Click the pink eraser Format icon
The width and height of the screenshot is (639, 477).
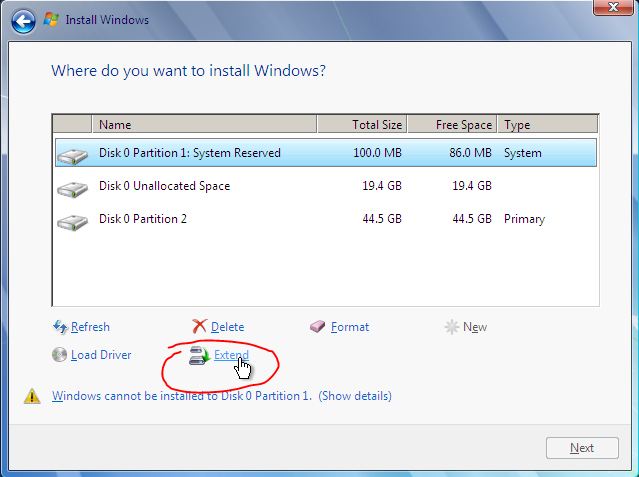(x=317, y=327)
